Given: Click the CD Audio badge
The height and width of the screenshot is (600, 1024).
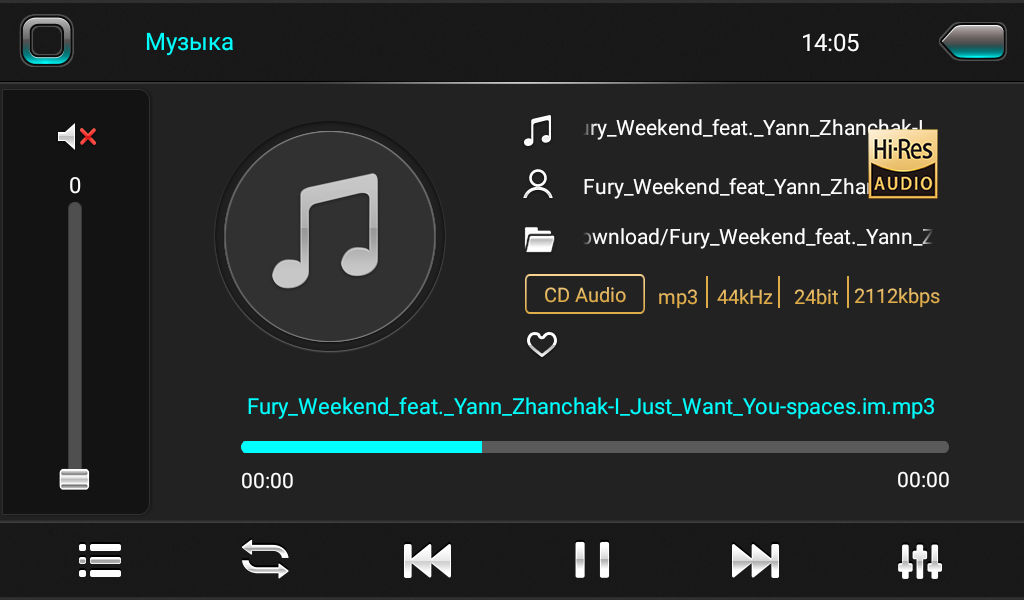Looking at the screenshot, I should click(x=584, y=294).
